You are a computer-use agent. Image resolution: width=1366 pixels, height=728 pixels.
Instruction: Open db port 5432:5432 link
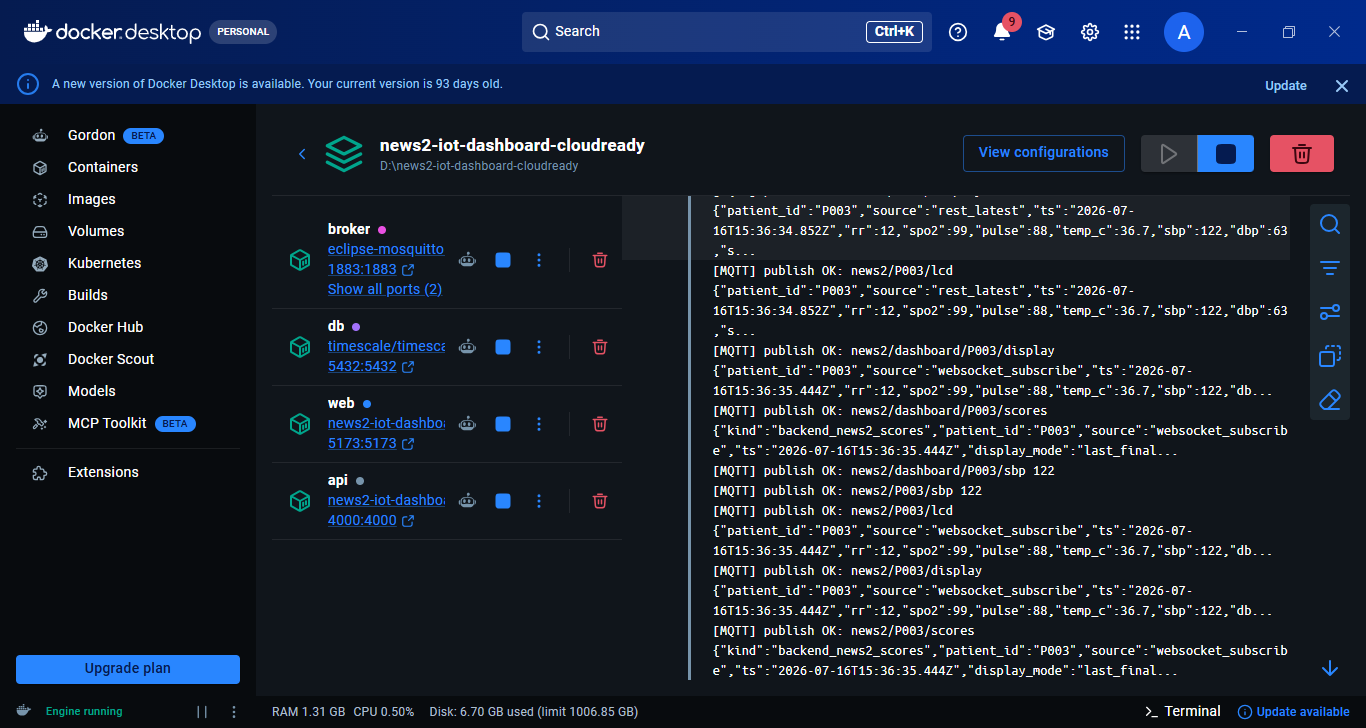click(371, 367)
